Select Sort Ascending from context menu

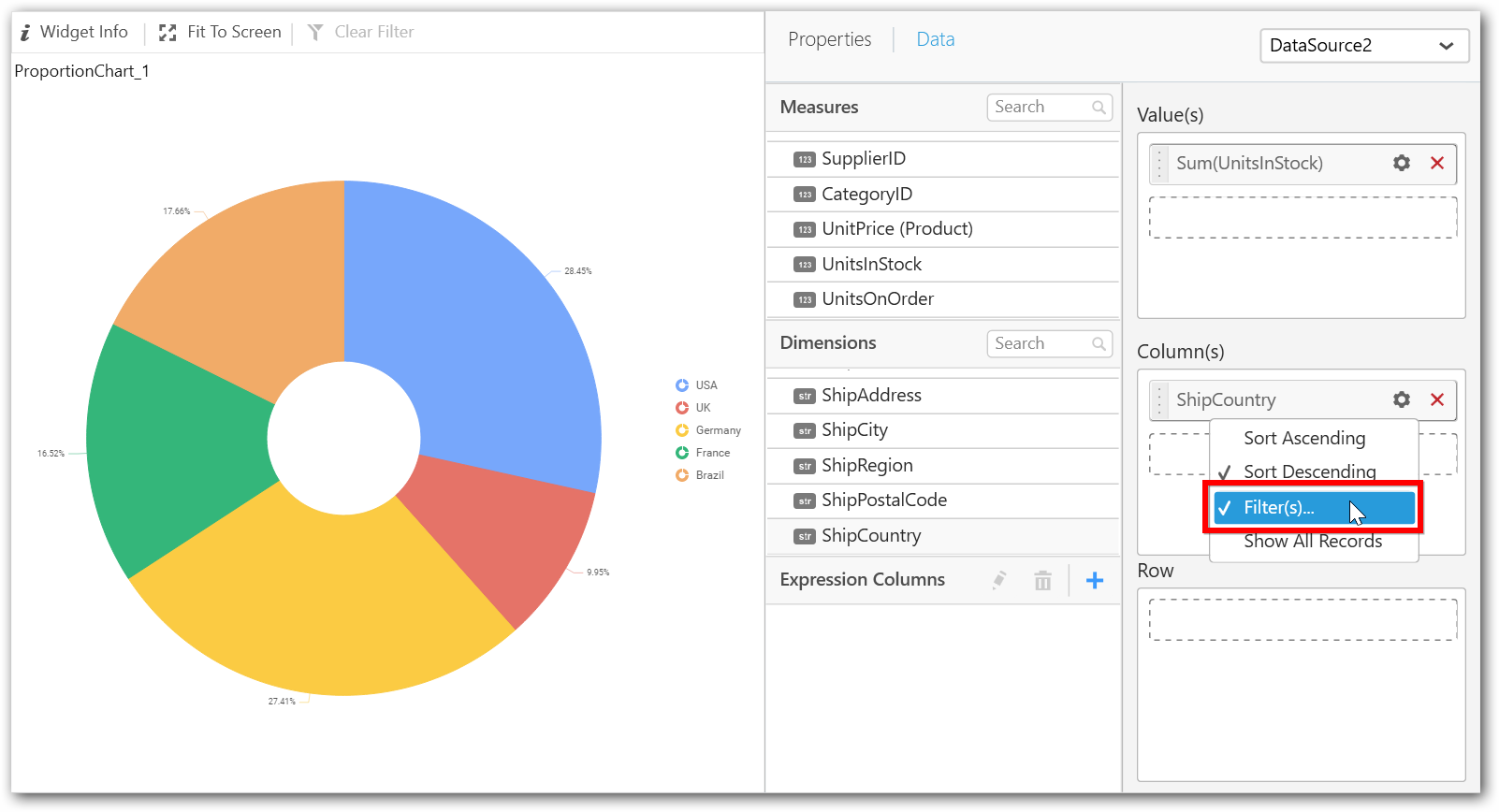point(1303,438)
